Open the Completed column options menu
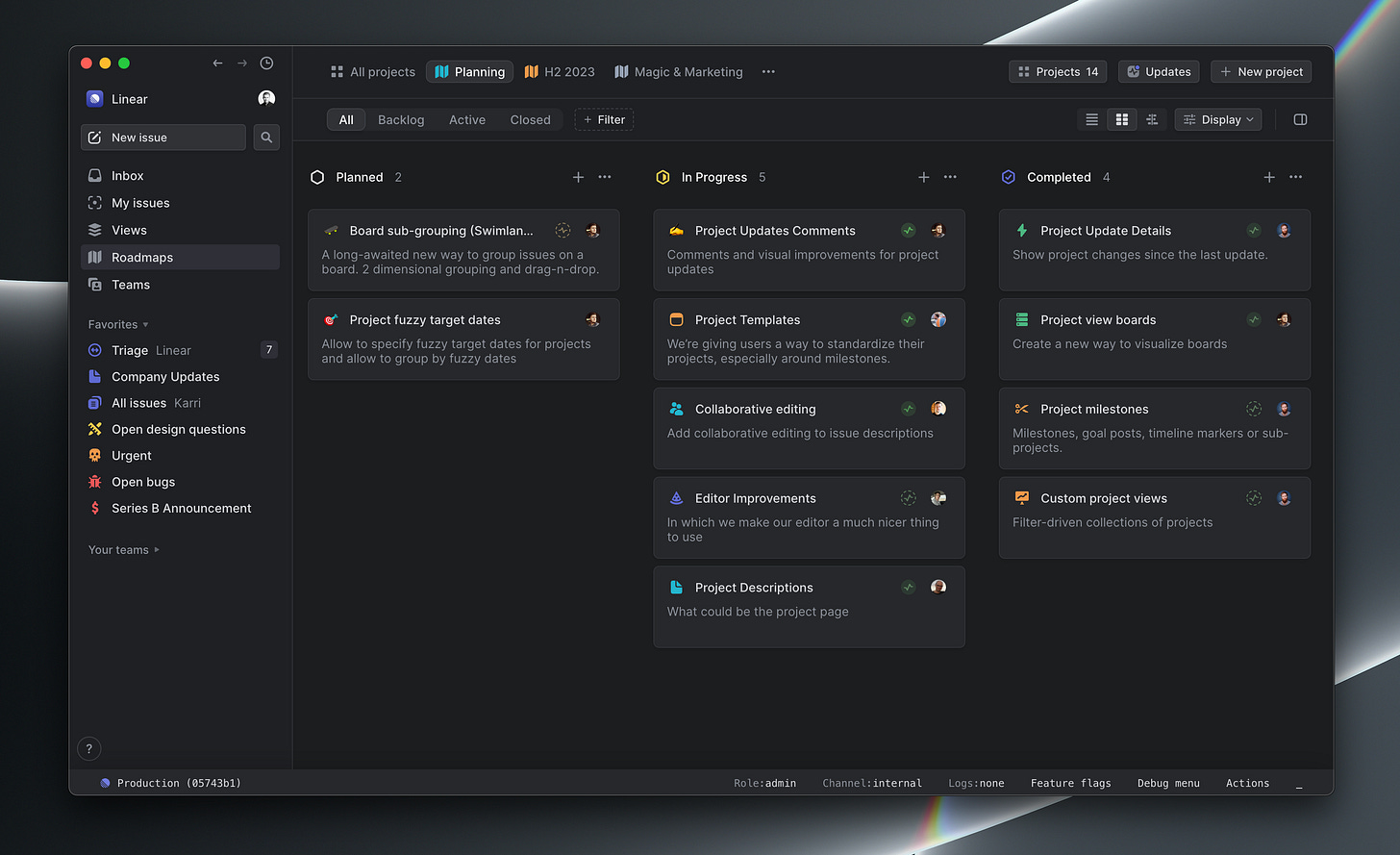 point(1296,177)
